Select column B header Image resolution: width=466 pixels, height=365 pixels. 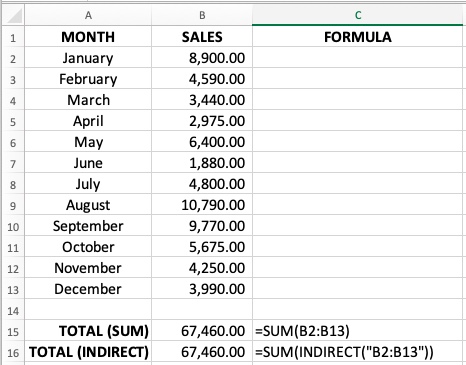[x=202, y=16]
